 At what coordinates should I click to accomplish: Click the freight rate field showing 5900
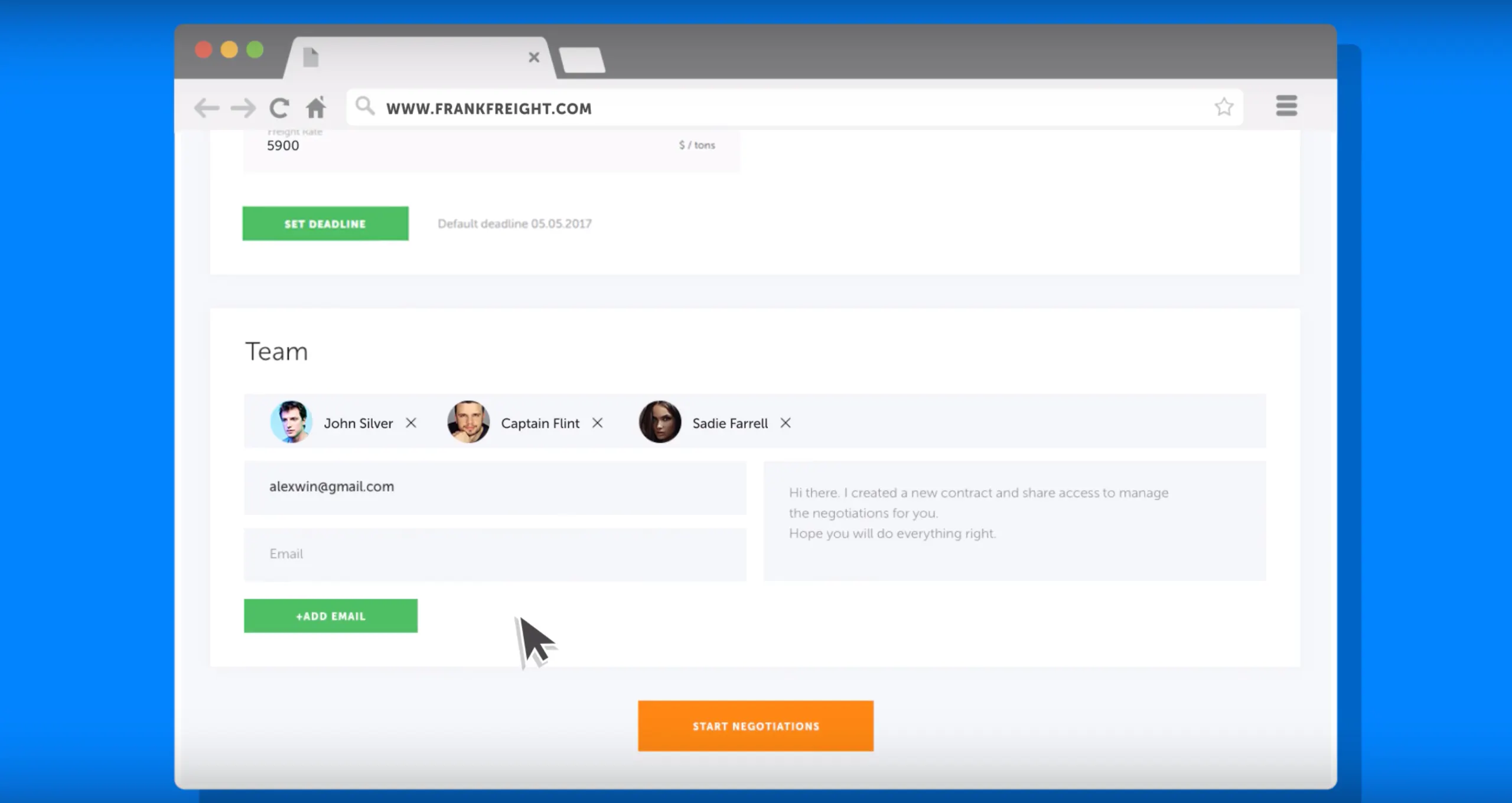pos(491,151)
